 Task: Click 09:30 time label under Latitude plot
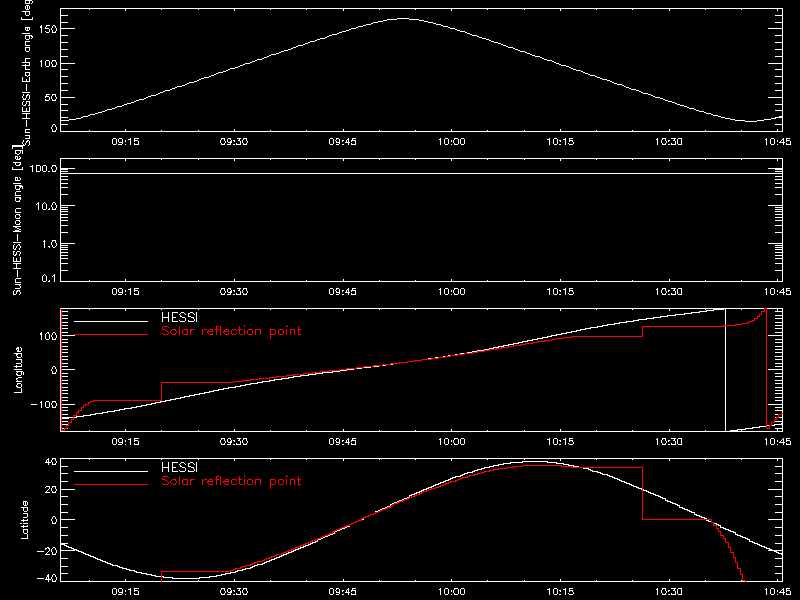pos(234,592)
